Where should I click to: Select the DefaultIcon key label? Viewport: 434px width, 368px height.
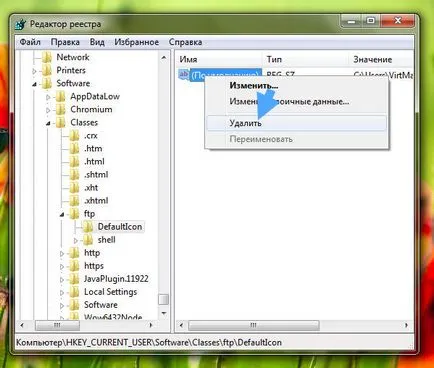coord(120,227)
